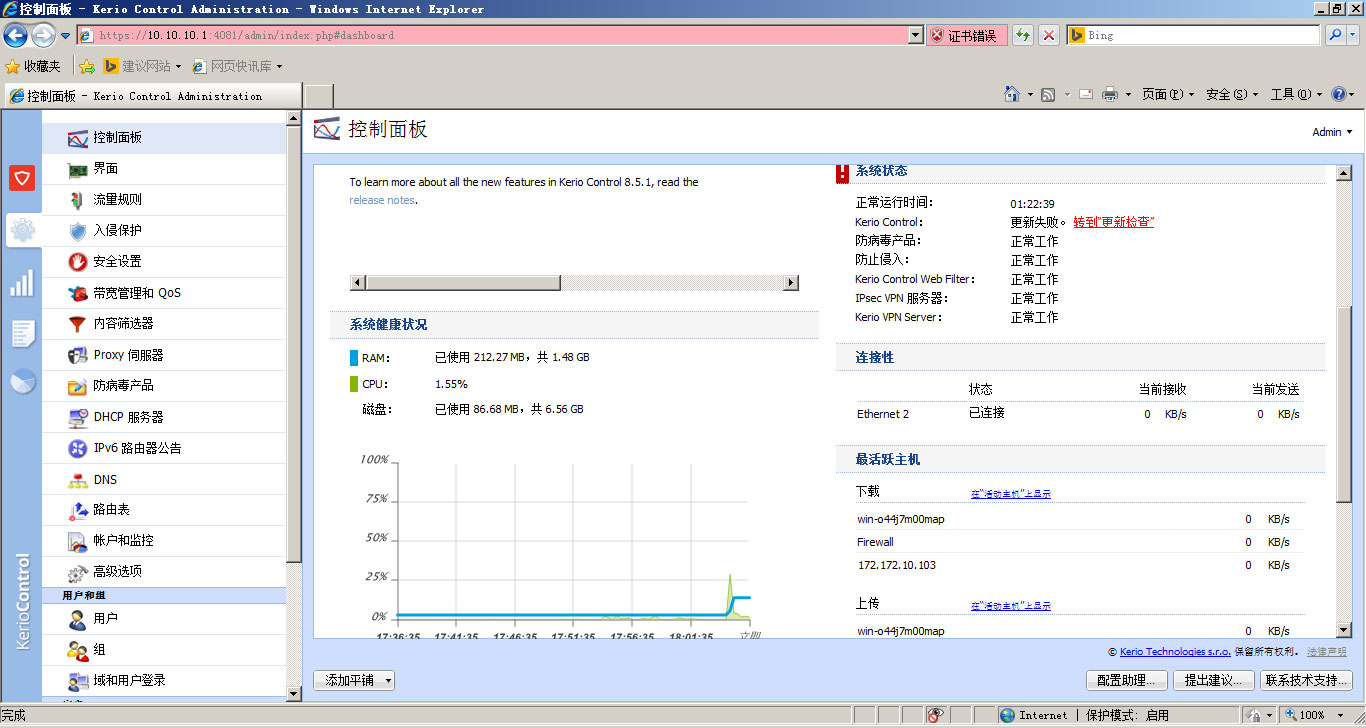1366x728 pixels.
Task: Open 收藏夹 favorites button
Action: [x=33, y=66]
